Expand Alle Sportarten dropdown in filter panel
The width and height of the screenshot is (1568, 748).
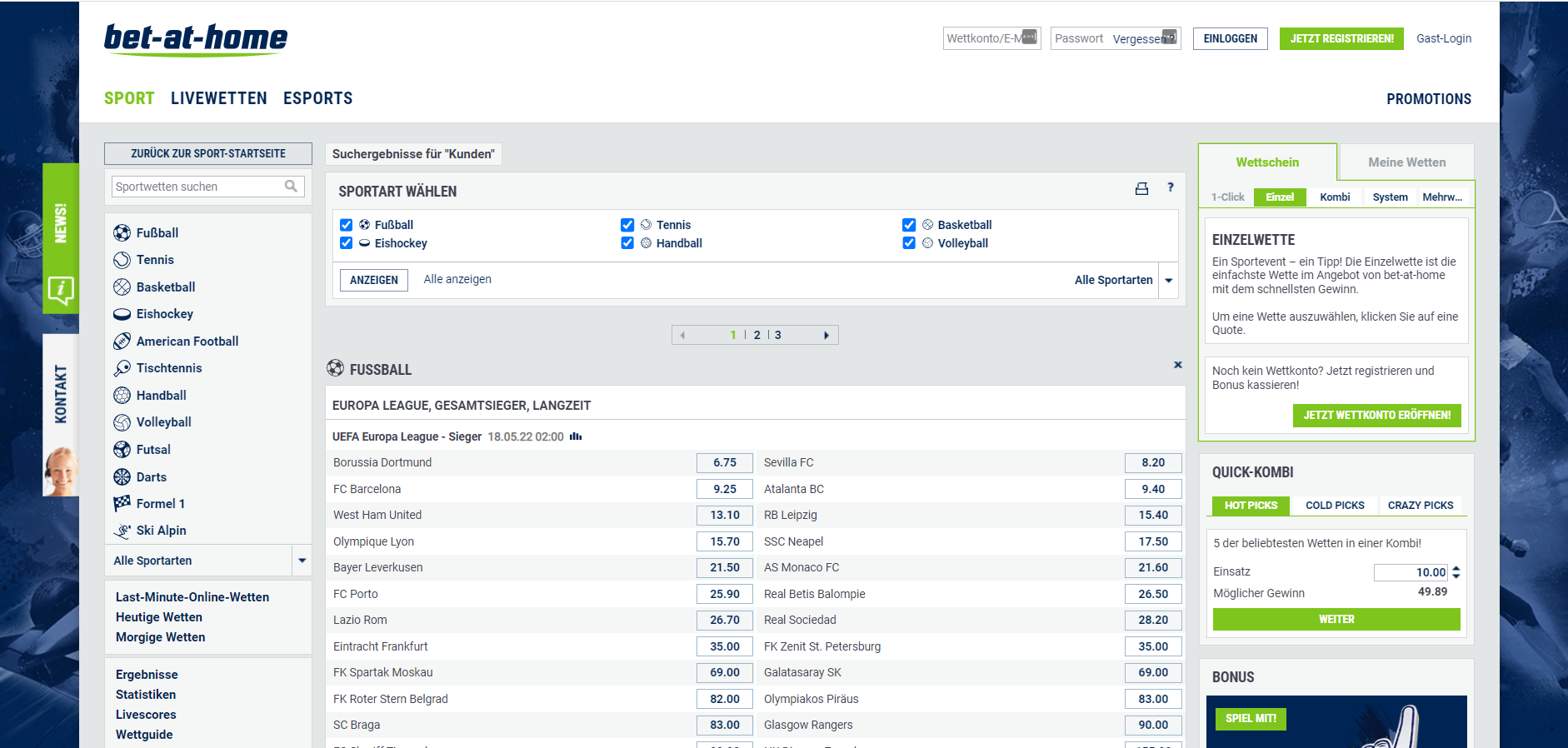[x=1169, y=280]
